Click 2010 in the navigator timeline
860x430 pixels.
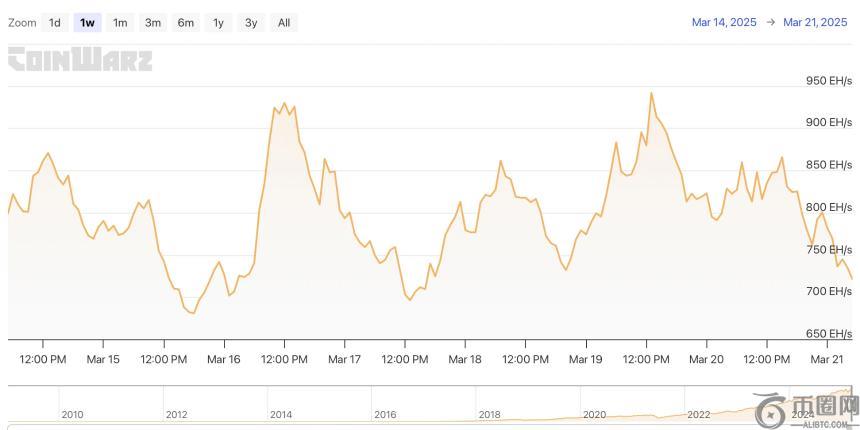[72, 415]
